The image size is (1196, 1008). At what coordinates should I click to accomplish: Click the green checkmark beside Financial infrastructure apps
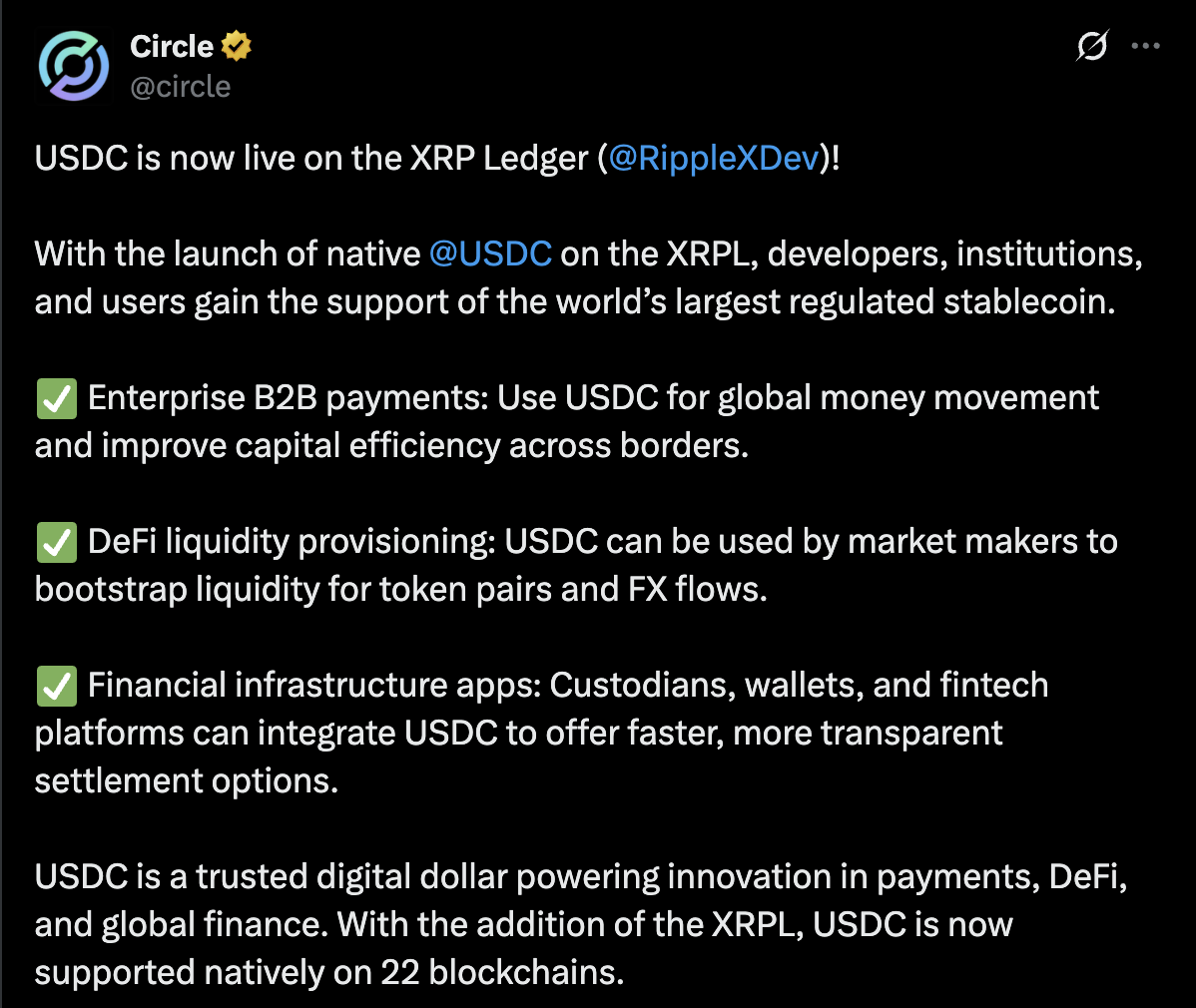[x=57, y=686]
